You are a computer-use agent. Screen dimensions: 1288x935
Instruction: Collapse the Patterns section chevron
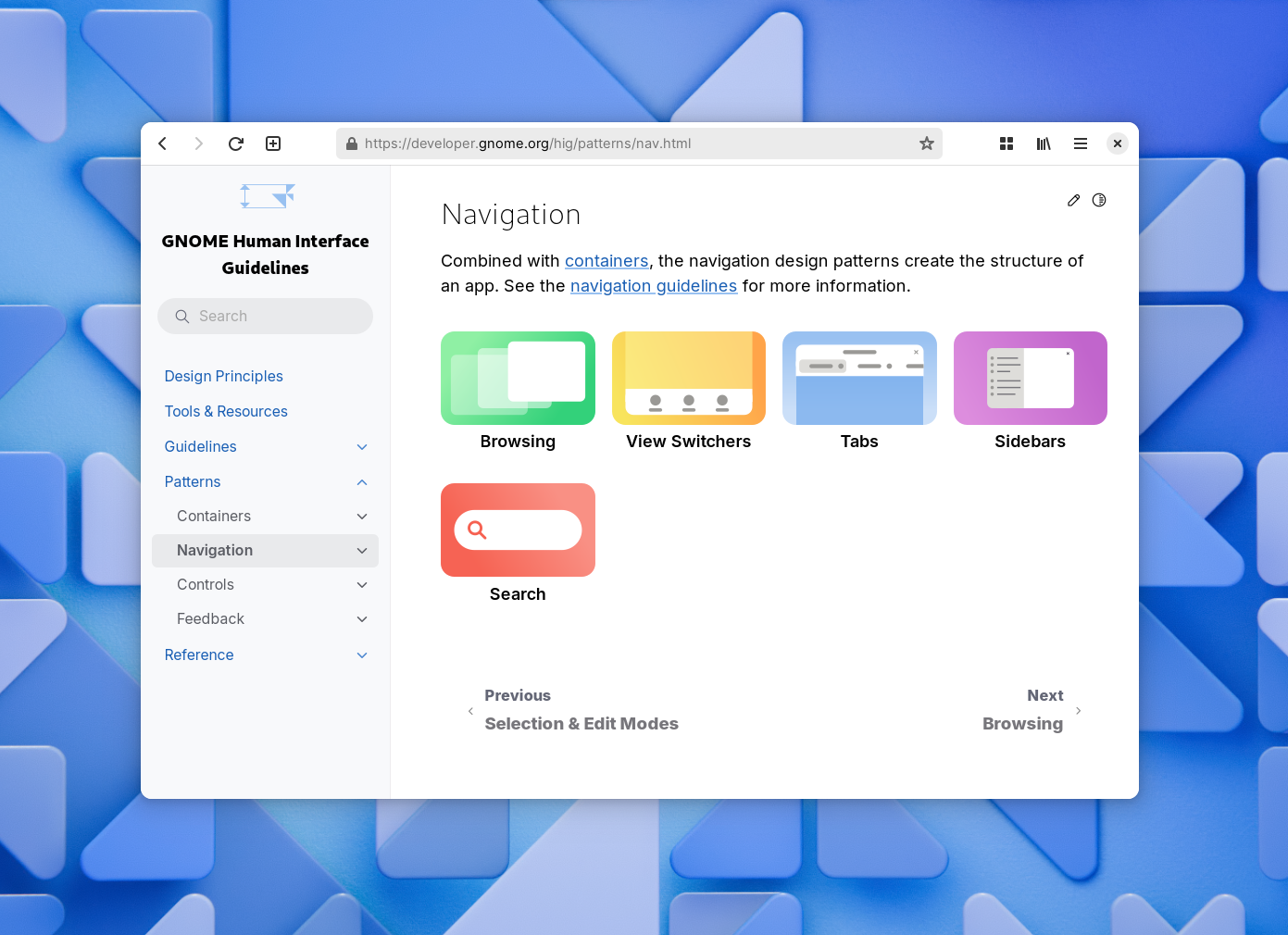pos(362,482)
